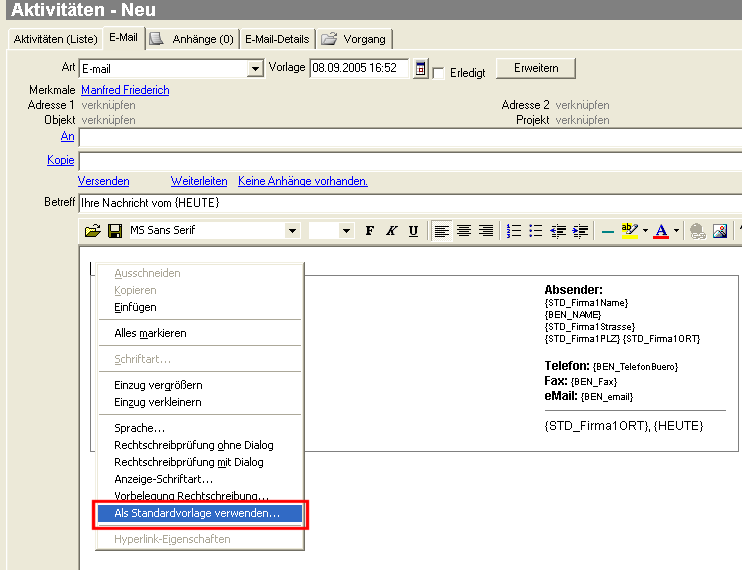This screenshot has width=742, height=570.
Task: Open Sprache... from context menu
Action: click(200, 428)
